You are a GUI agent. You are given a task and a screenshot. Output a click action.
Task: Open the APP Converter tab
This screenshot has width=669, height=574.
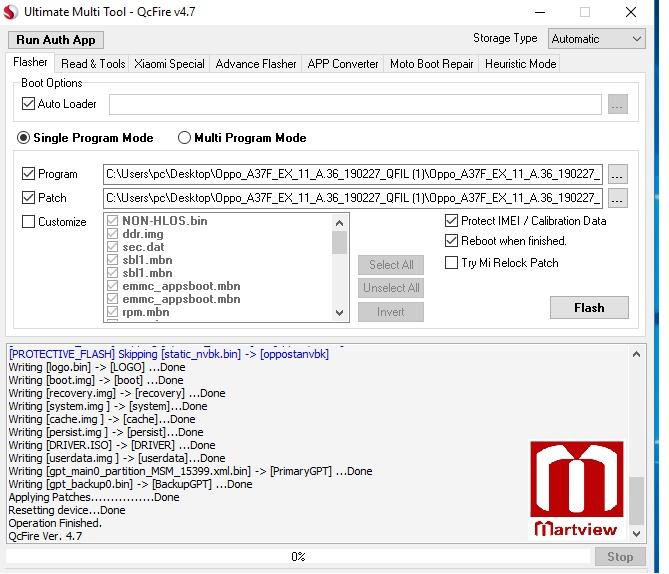[343, 64]
